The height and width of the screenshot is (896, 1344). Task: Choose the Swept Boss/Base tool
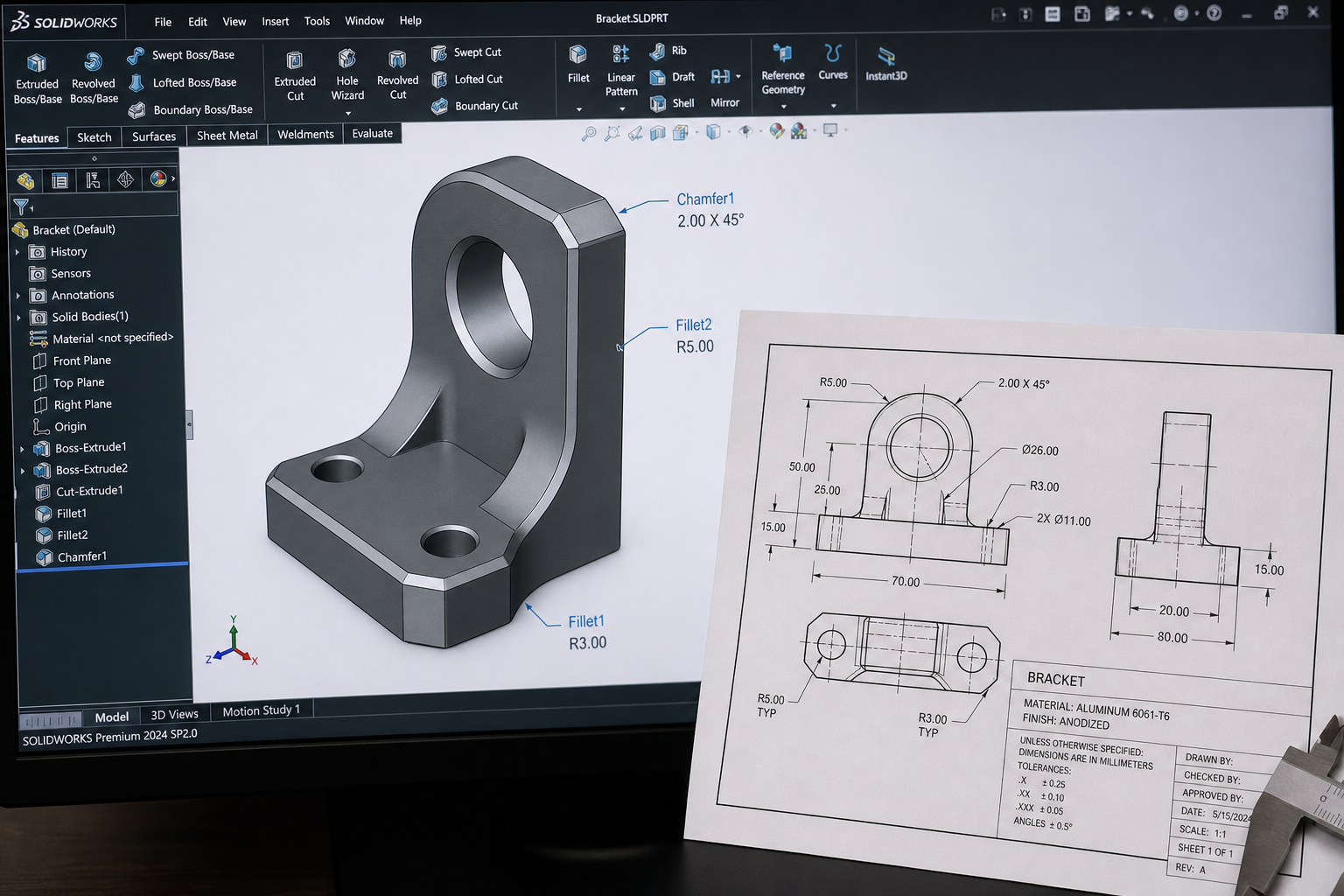coord(181,55)
